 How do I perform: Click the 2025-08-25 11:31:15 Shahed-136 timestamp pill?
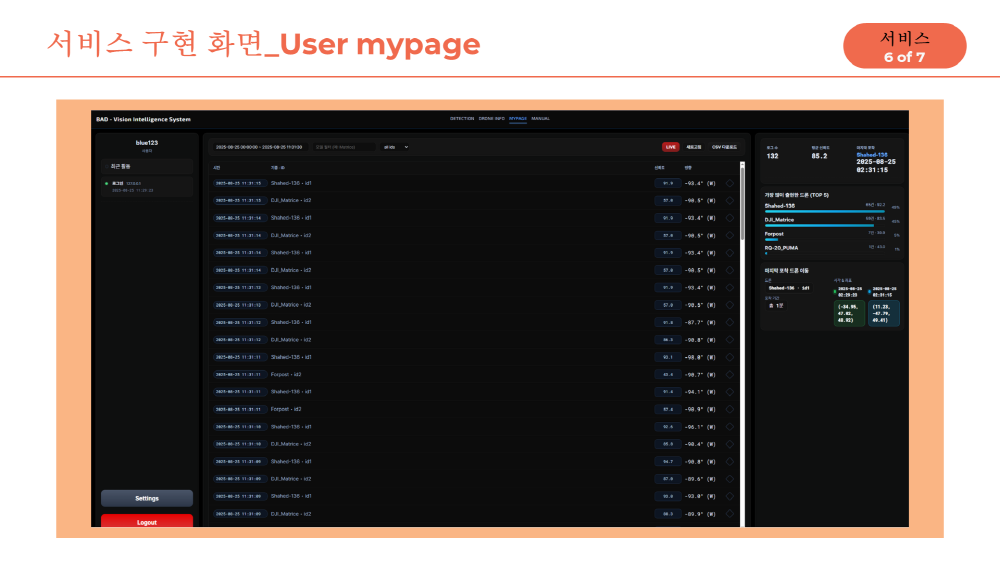(x=239, y=183)
